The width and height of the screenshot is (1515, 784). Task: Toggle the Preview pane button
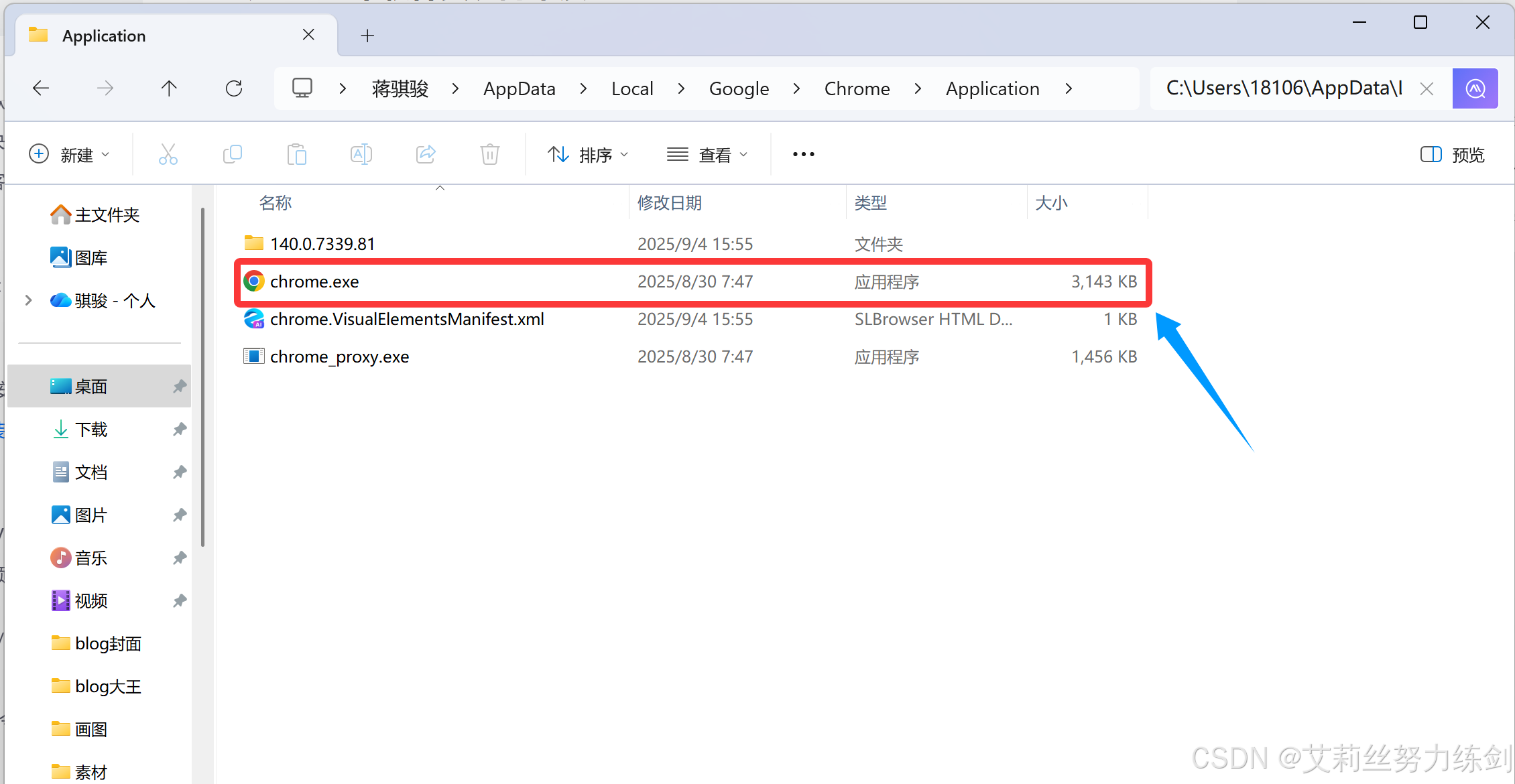point(1453,155)
